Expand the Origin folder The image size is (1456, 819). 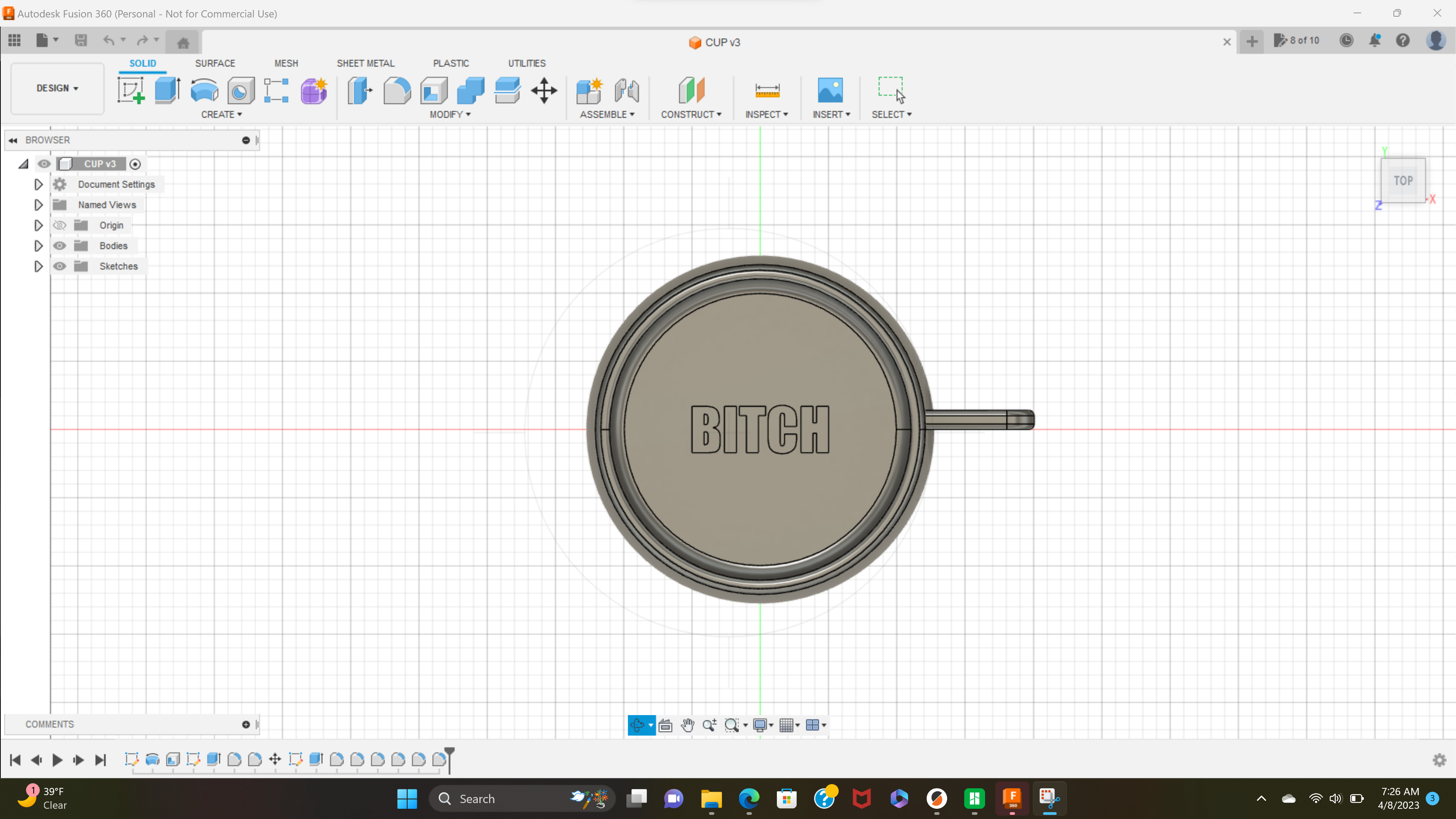point(38,226)
